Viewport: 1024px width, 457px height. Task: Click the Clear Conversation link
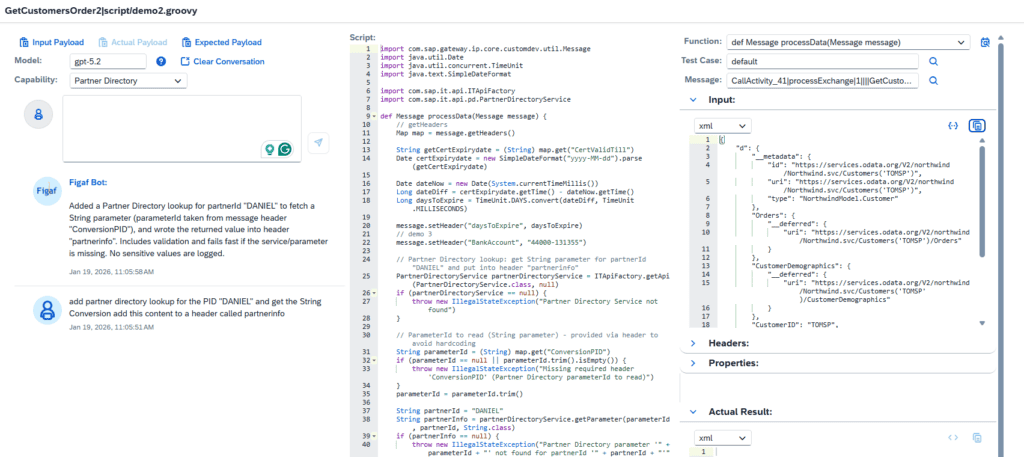229,61
